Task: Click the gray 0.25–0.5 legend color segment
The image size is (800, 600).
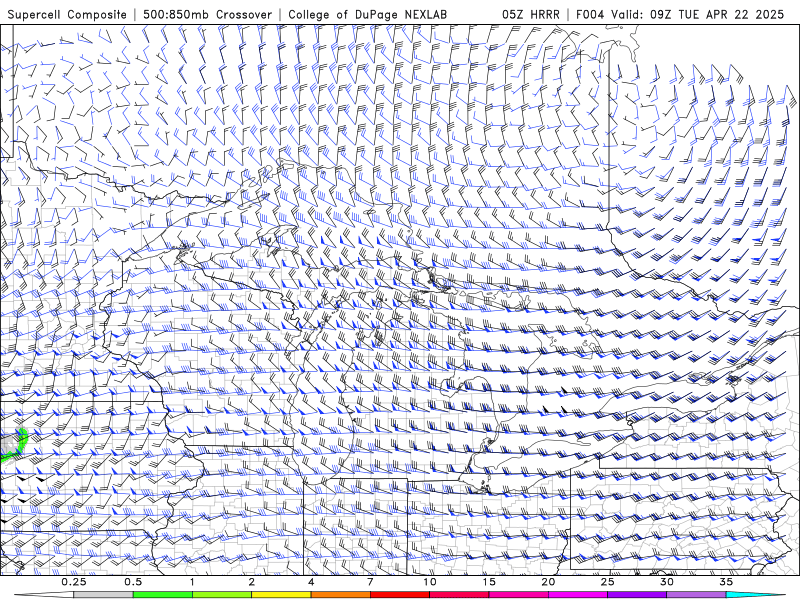Action: [103, 595]
